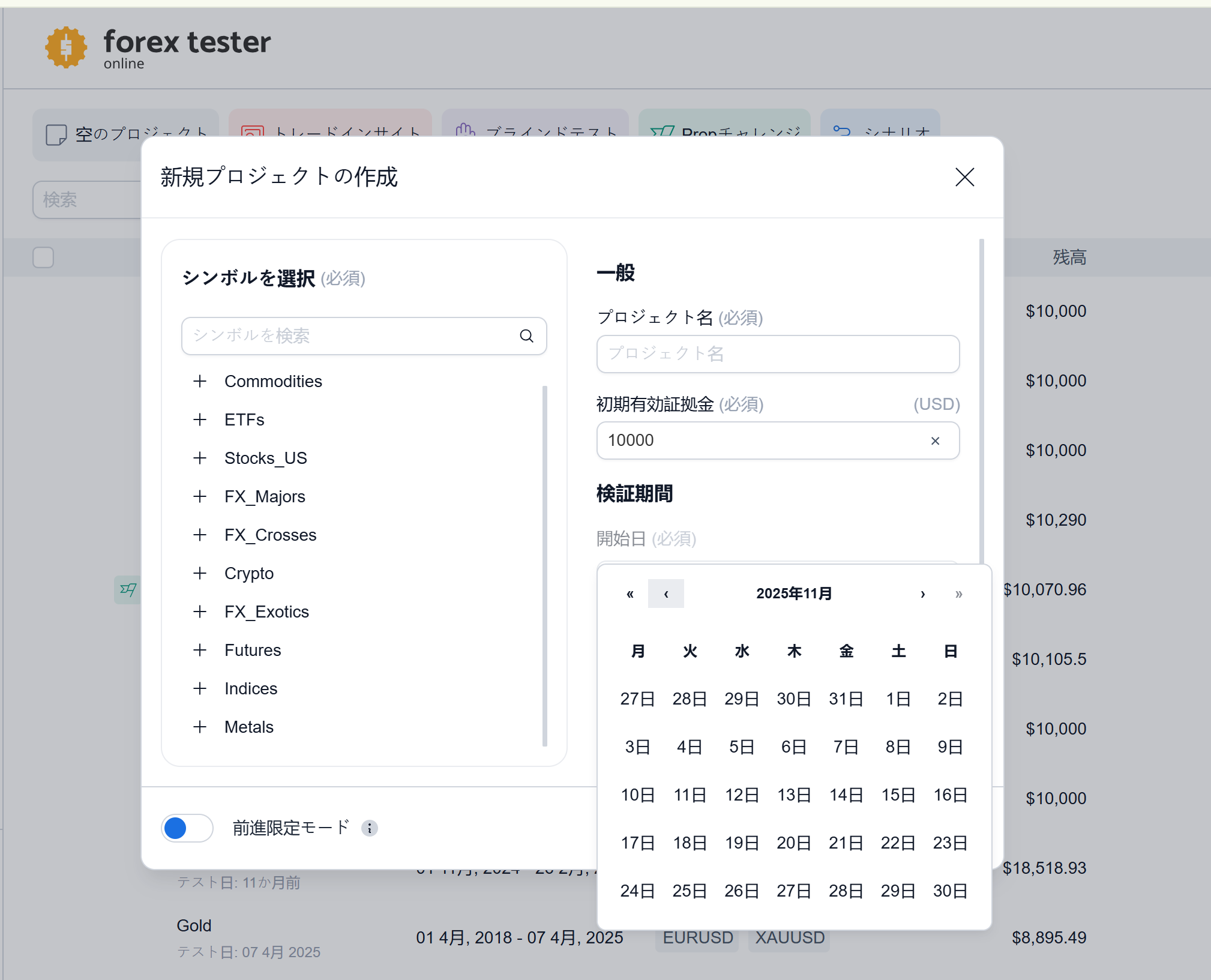This screenshot has height=980, width=1211.
Task: Expand the Commodities category
Action: point(199,381)
